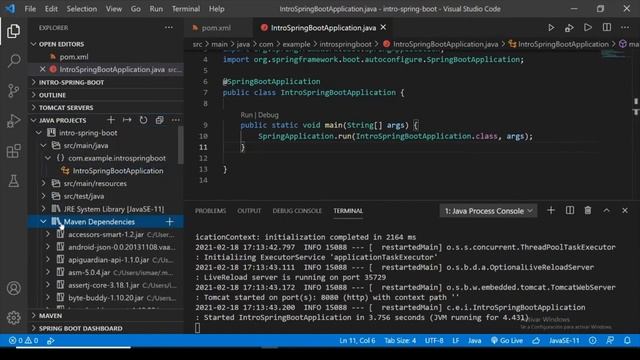
Task: Click JavaSE-11 runtime in status bar
Action: pyautogui.click(x=564, y=340)
